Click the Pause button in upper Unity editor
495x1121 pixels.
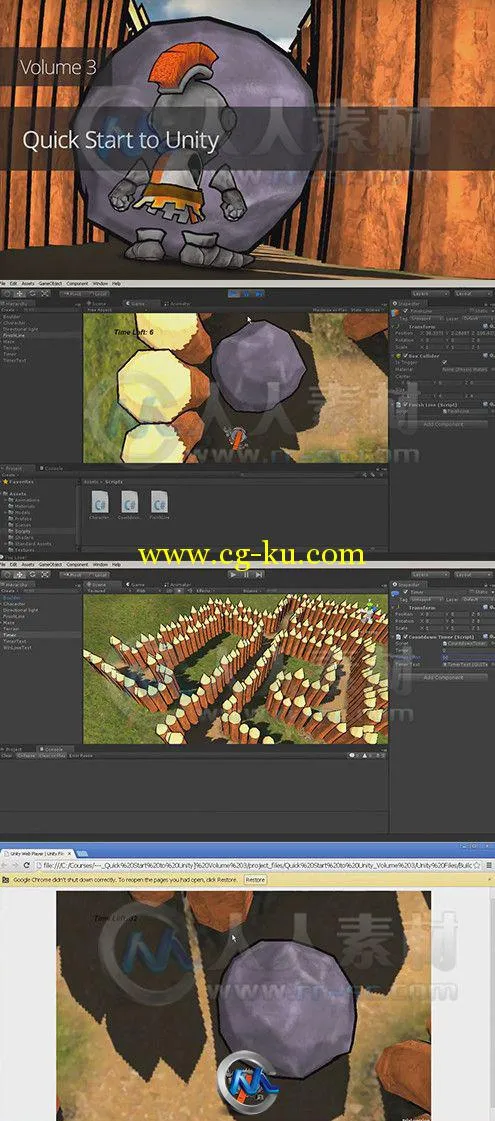tap(247, 293)
